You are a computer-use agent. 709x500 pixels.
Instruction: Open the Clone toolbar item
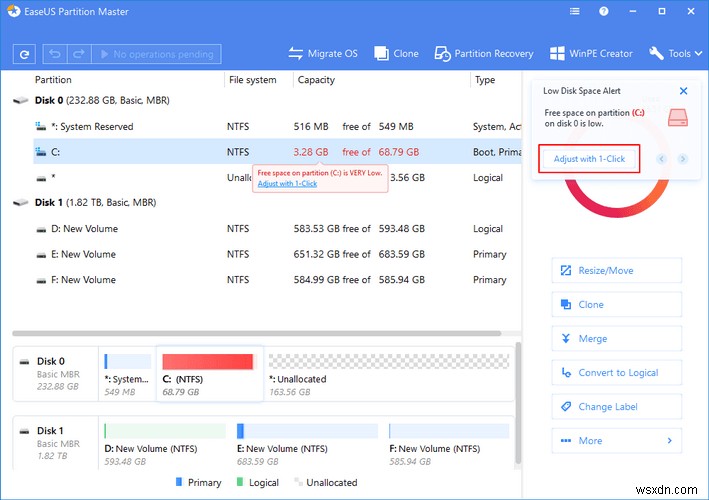[x=396, y=54]
